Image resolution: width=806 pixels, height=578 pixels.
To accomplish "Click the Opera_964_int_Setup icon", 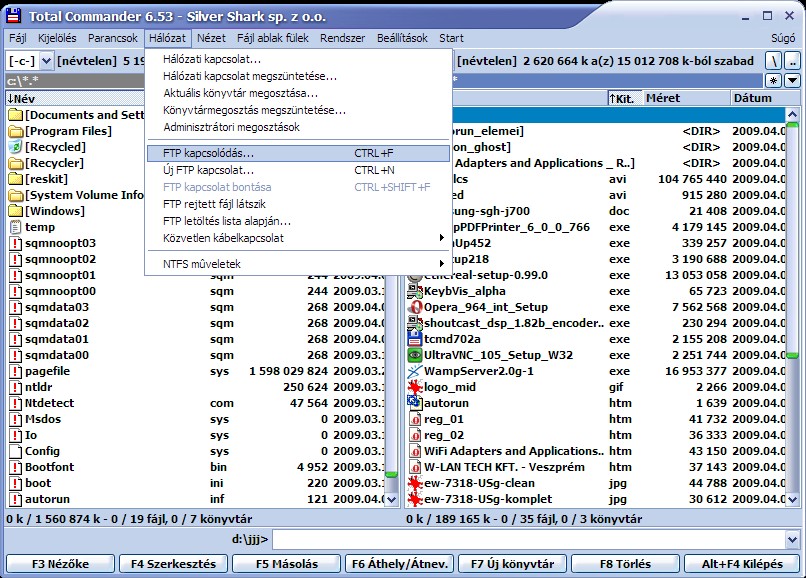I will coord(414,306).
